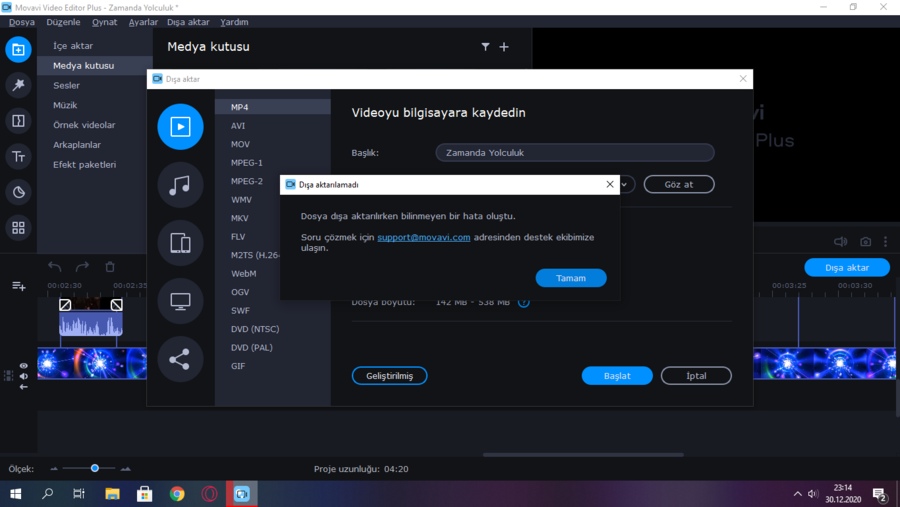Open the import media sidebar icon

pos(18,49)
